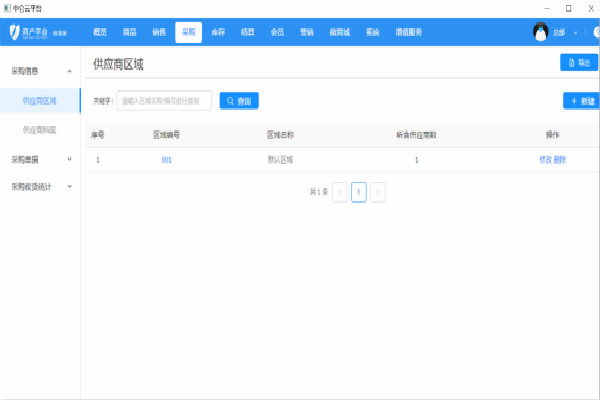This screenshot has width=600, height=400.
Task: Focus the keyword search input field
Action: [164, 101]
